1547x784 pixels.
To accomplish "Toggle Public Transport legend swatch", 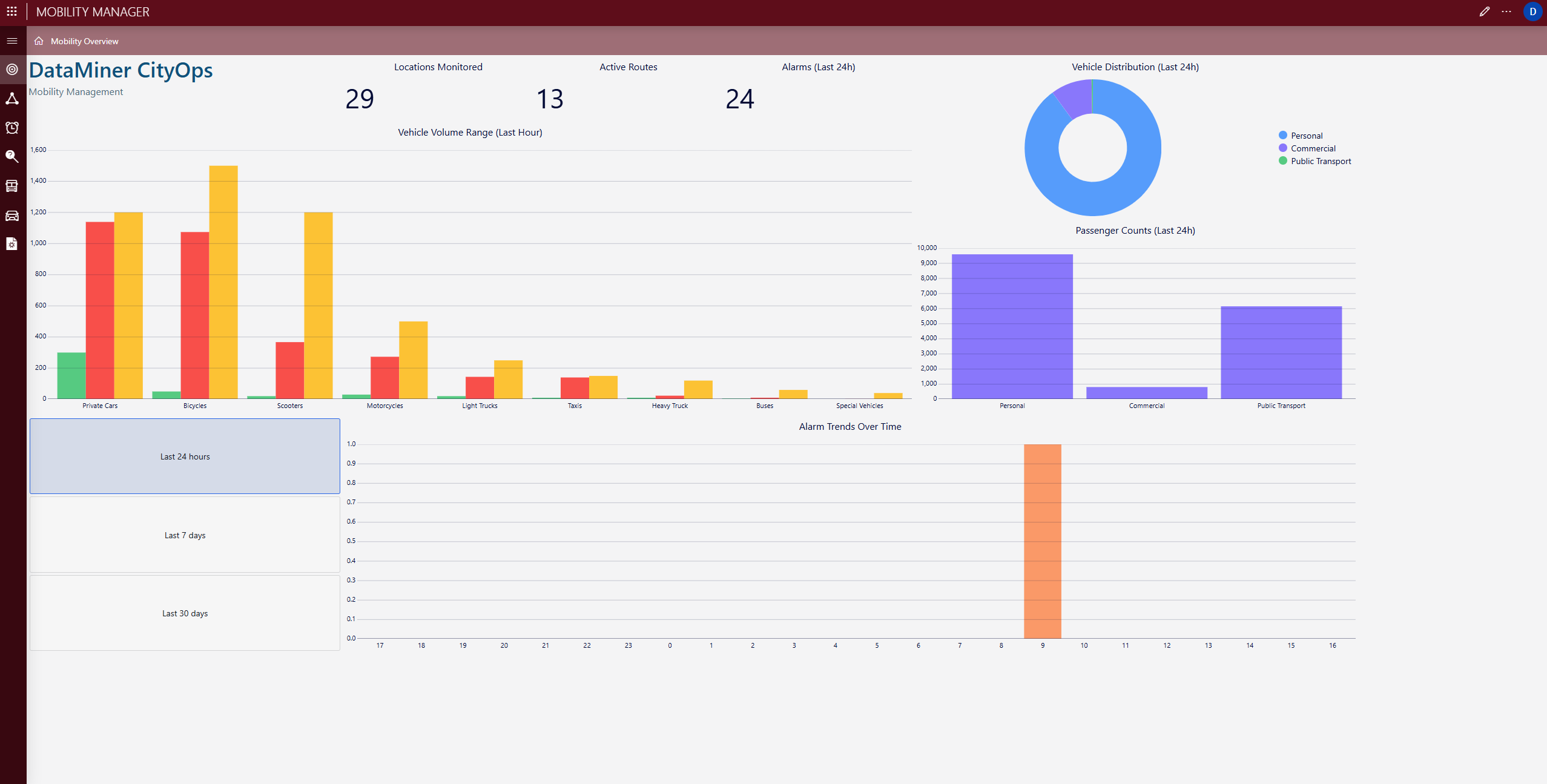I will click(1282, 161).
